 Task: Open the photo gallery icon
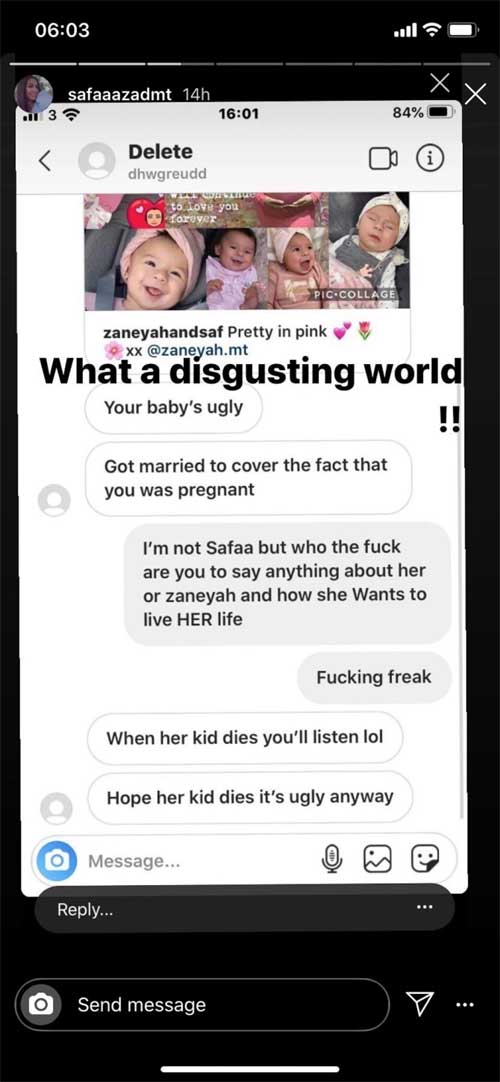[x=378, y=859]
